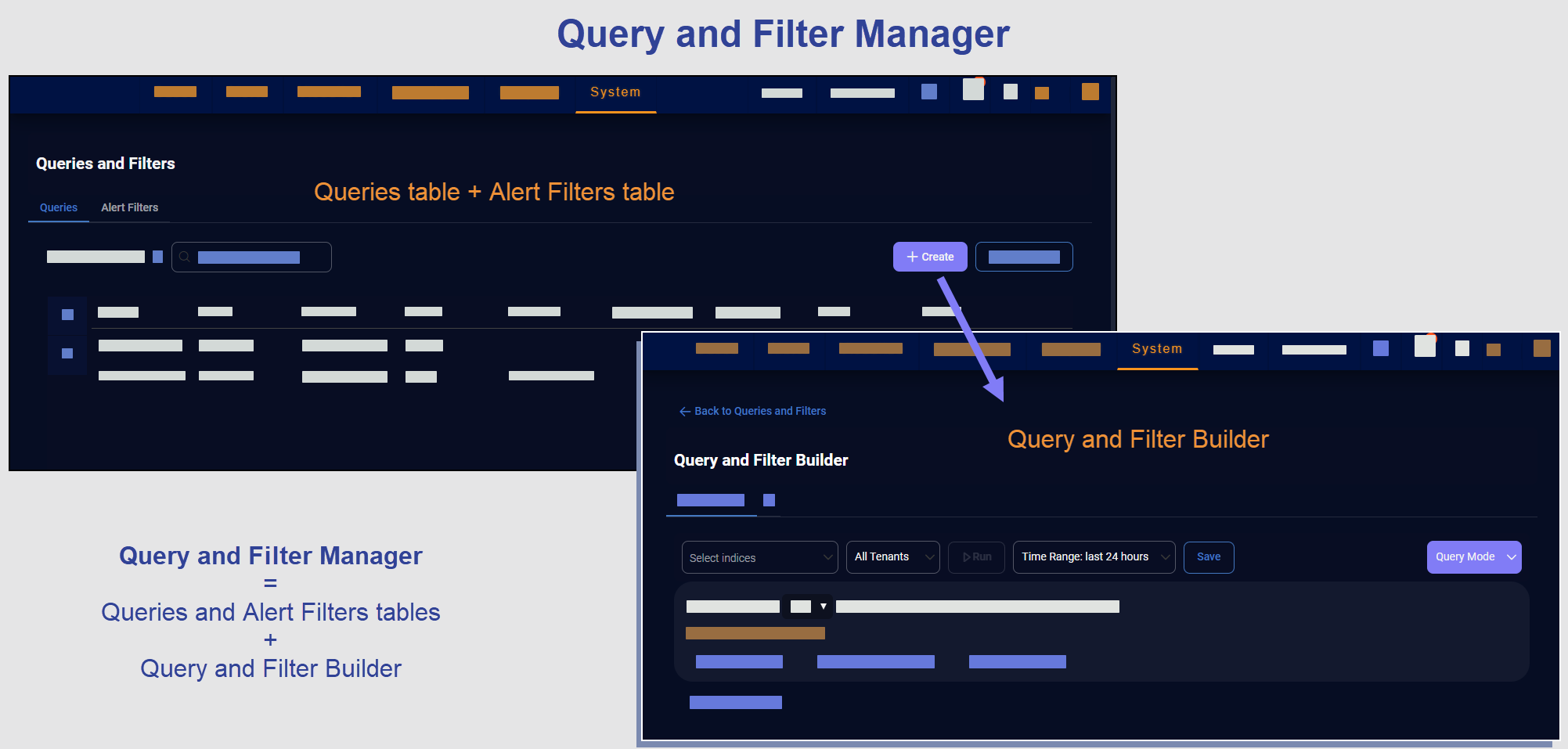Click the back arrow icon in Query and Filter Builder
1568x749 pixels.
point(685,411)
